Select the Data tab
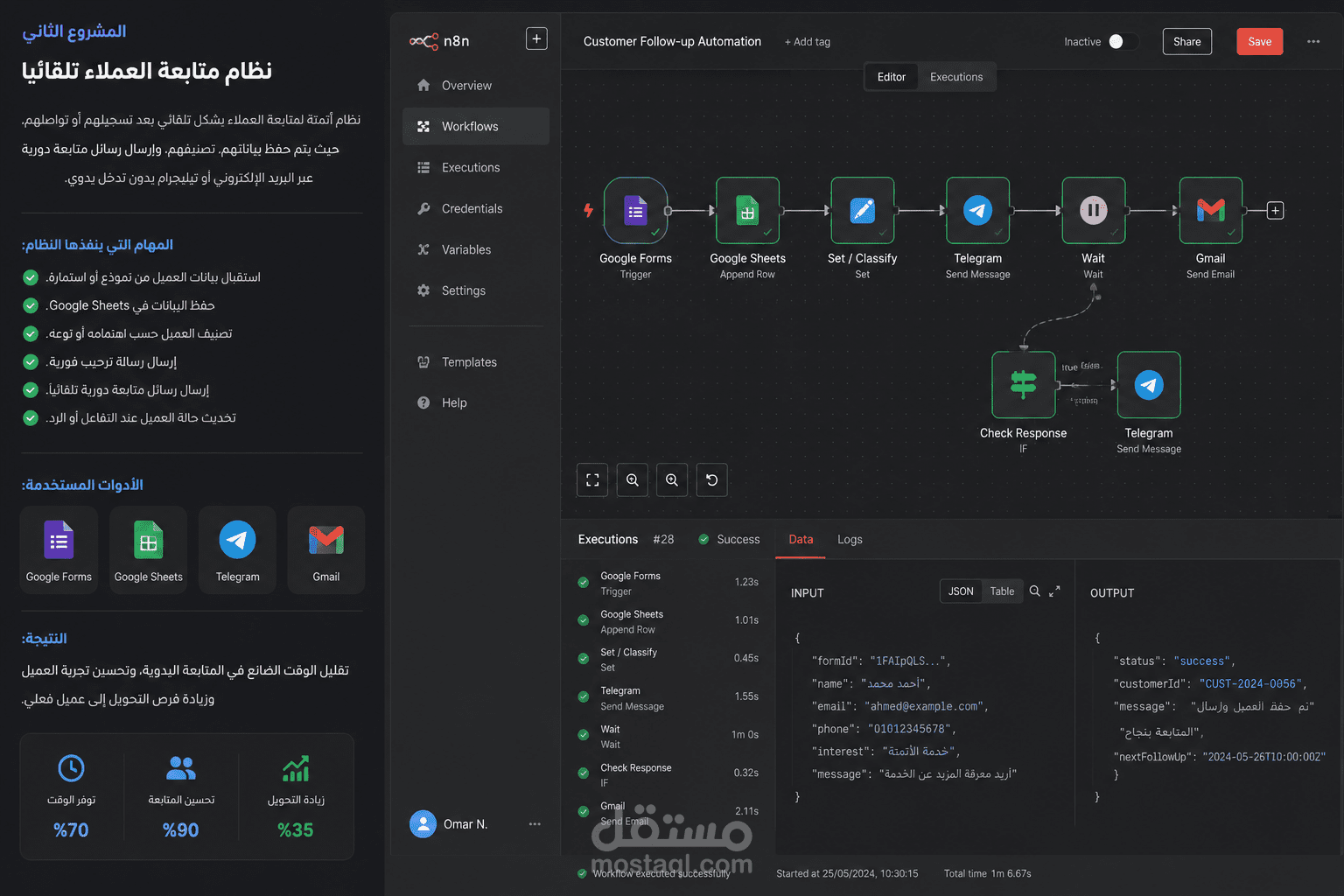This screenshot has height=896, width=1344. pyautogui.click(x=801, y=539)
